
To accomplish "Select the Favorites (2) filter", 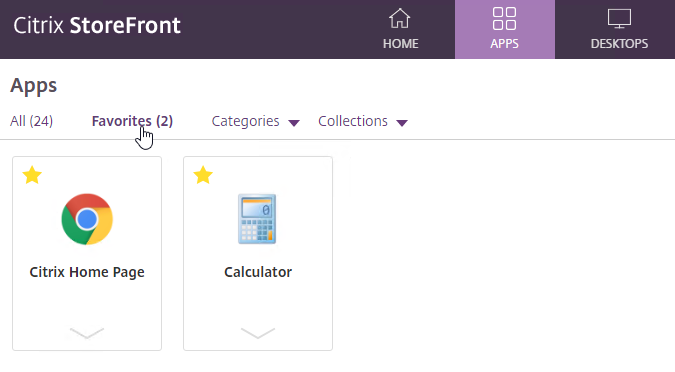I will pos(132,121).
